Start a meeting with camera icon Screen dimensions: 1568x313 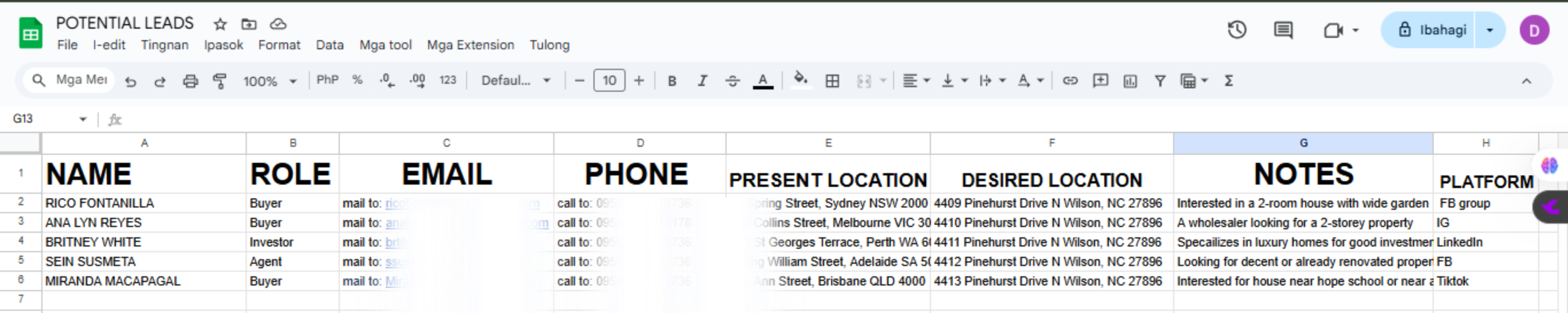(1334, 30)
